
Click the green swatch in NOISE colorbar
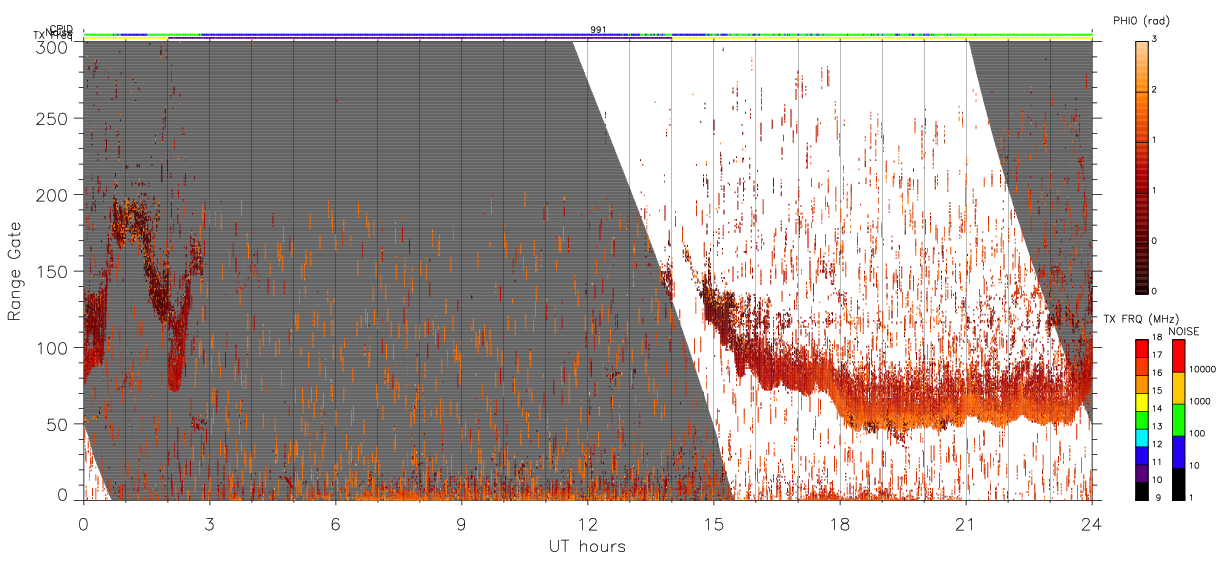click(x=1179, y=420)
